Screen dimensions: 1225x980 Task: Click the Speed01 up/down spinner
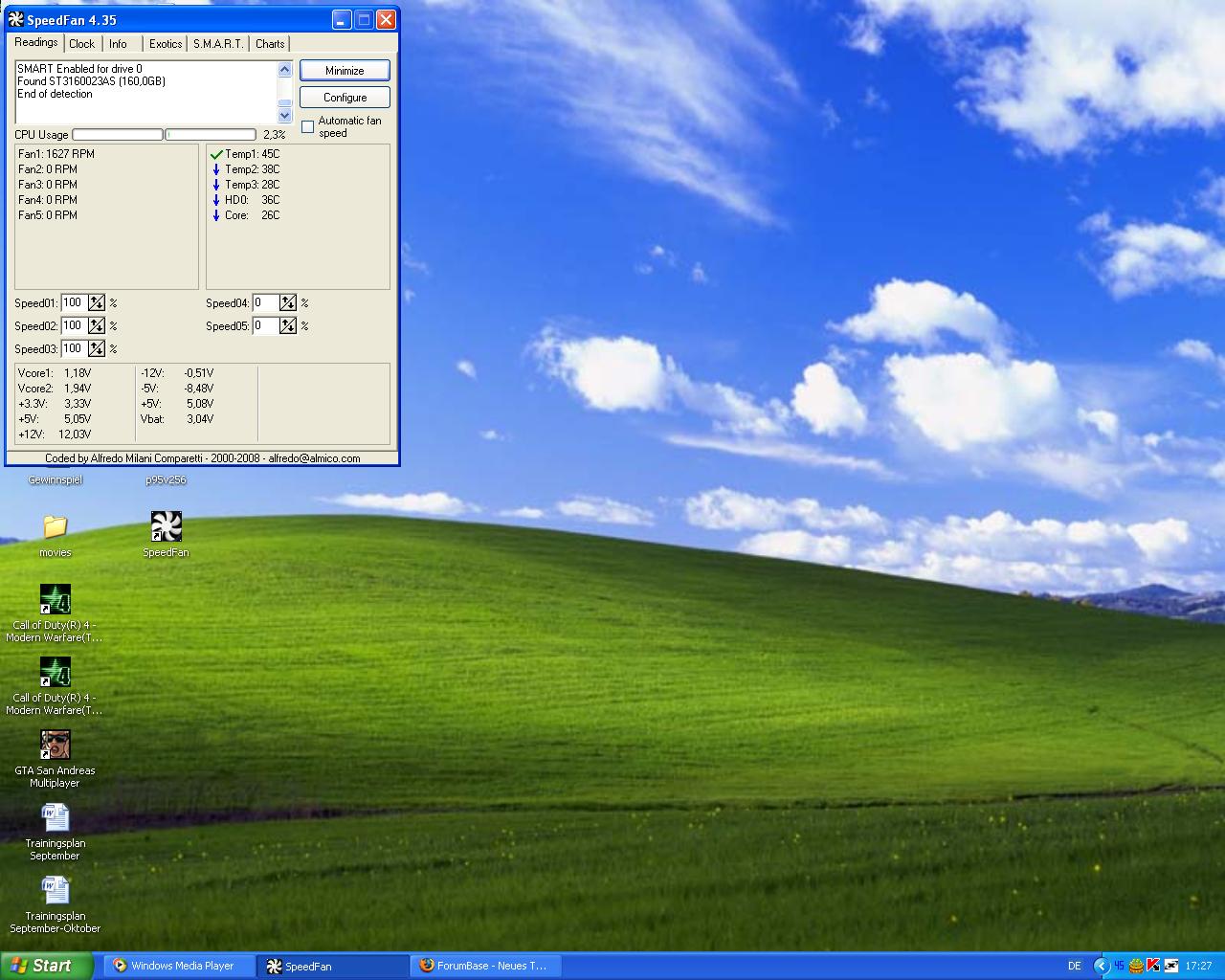click(x=97, y=302)
